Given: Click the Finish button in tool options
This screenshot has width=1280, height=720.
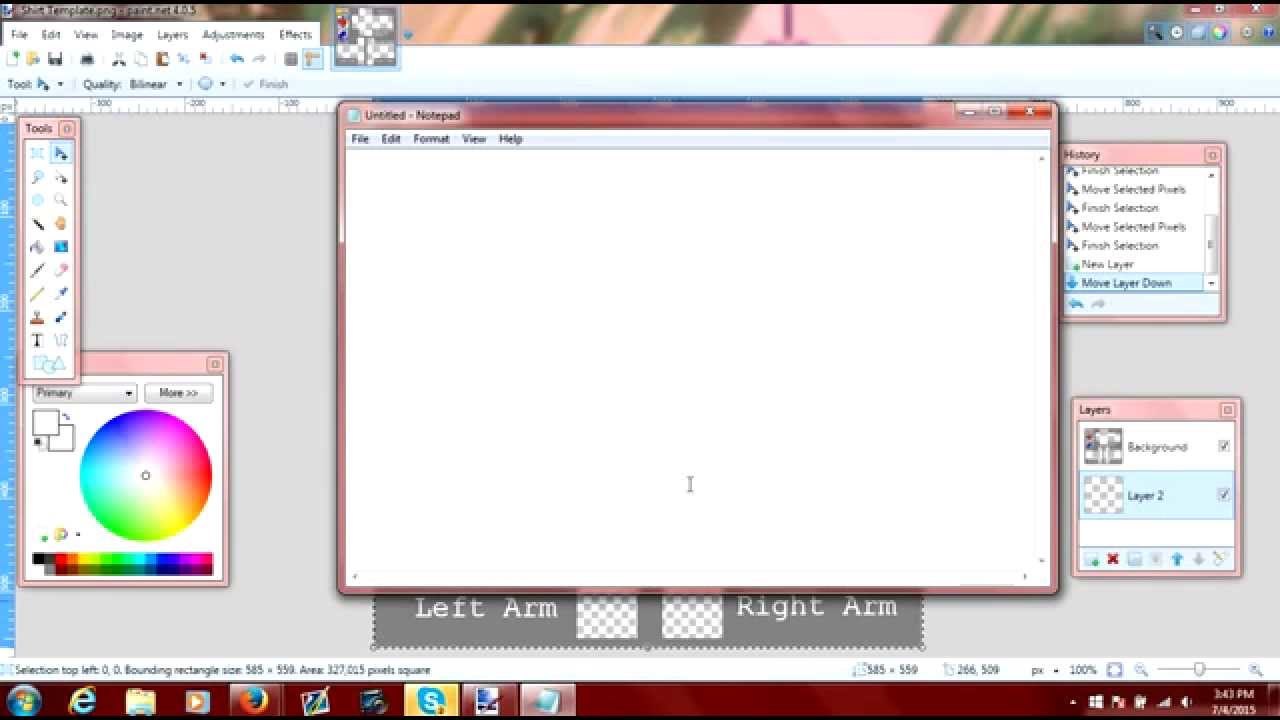Looking at the screenshot, I should coord(266,84).
